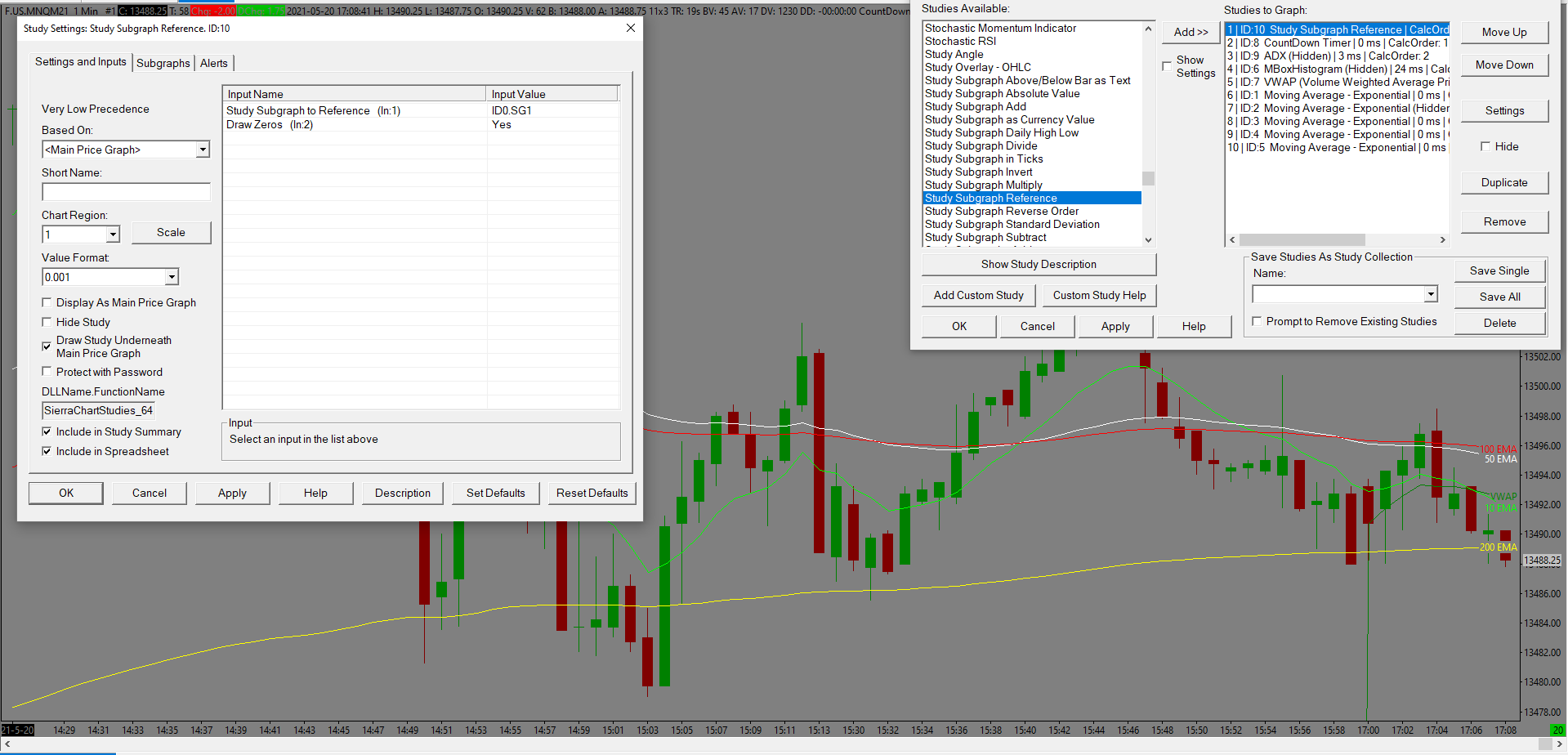Viewport: 1568px width, 755px height.
Task: Delete the saved study collection
Action: coord(1499,323)
